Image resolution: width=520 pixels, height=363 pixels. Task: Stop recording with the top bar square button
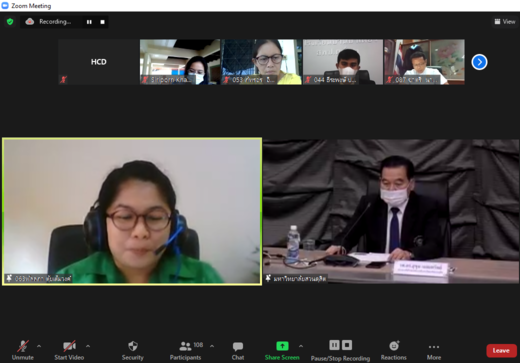pos(102,22)
